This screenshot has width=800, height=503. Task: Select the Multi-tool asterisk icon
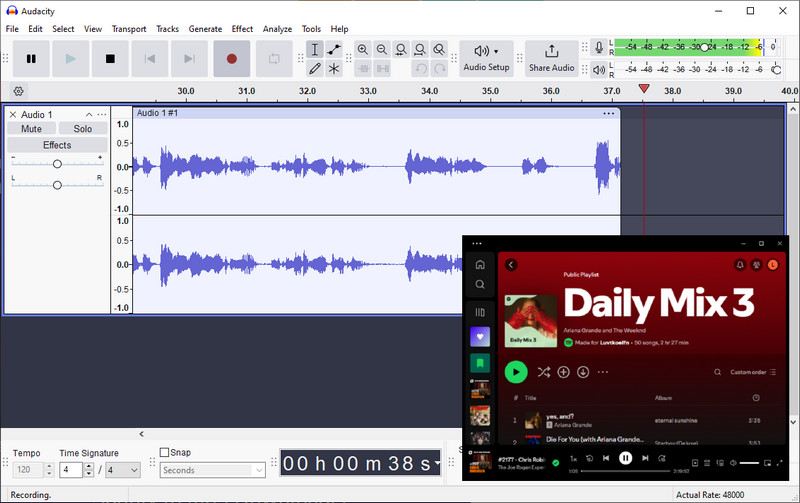[334, 68]
